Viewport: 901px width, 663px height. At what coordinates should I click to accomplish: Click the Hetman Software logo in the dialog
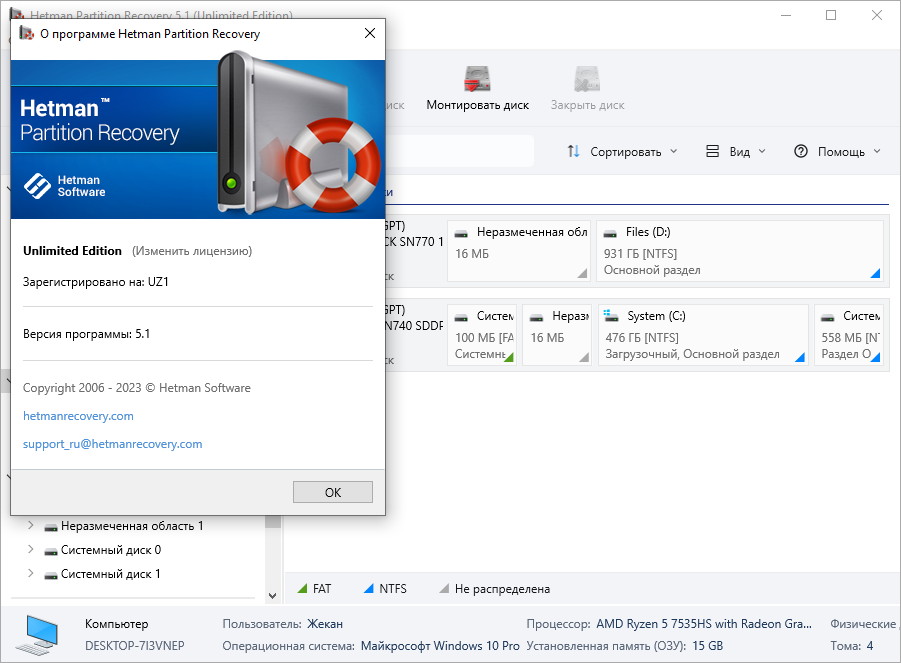pyautogui.click(x=64, y=186)
